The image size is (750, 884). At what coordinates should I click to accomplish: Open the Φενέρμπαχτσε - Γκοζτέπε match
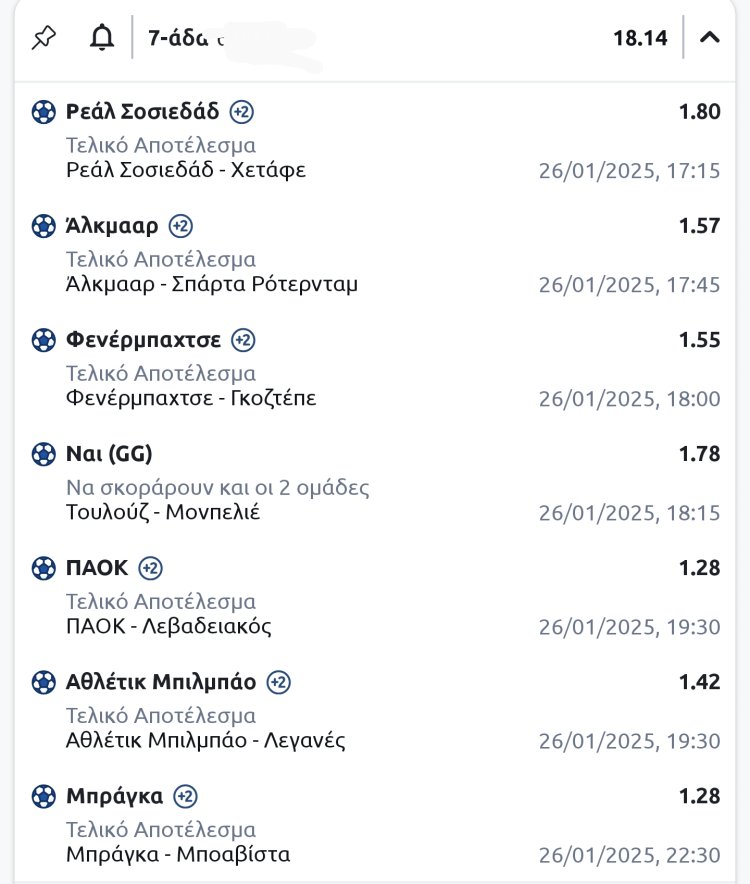click(191, 399)
